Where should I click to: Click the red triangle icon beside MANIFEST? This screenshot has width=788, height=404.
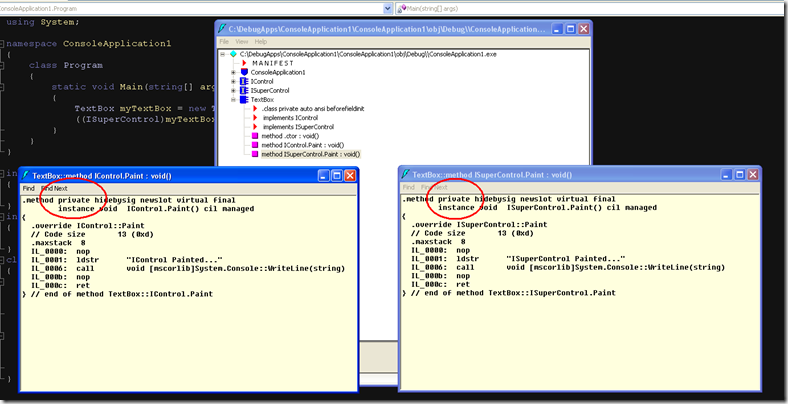point(244,63)
